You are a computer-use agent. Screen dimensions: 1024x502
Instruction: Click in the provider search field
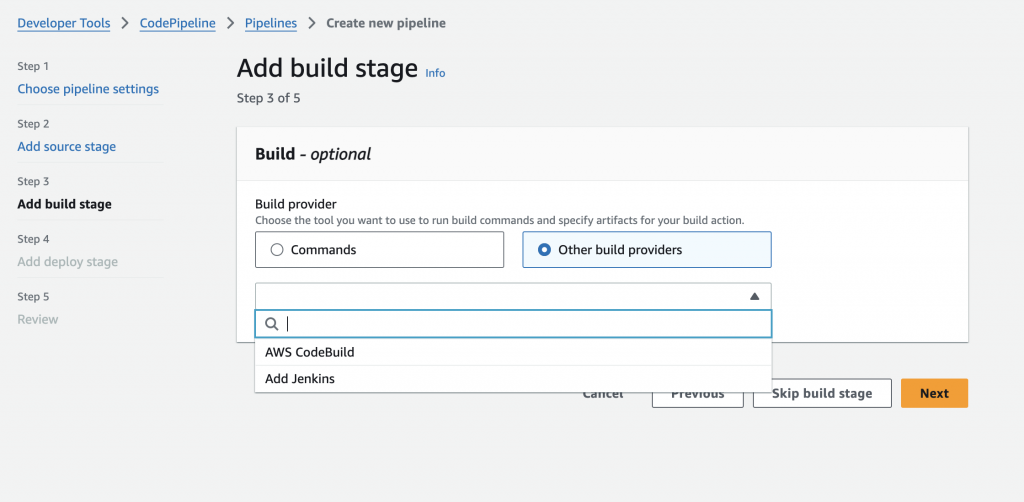520,324
